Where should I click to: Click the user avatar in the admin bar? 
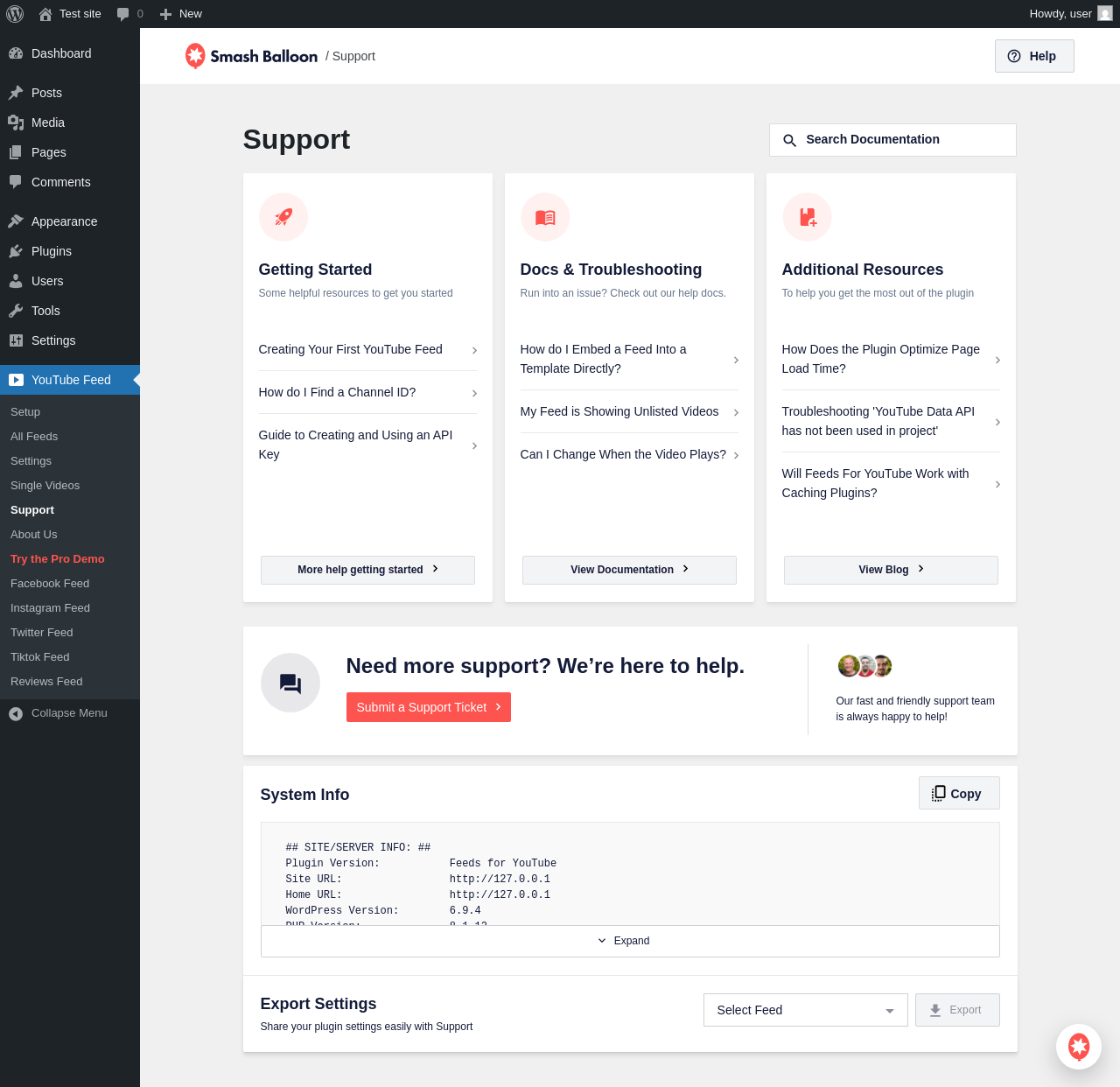1105,13
